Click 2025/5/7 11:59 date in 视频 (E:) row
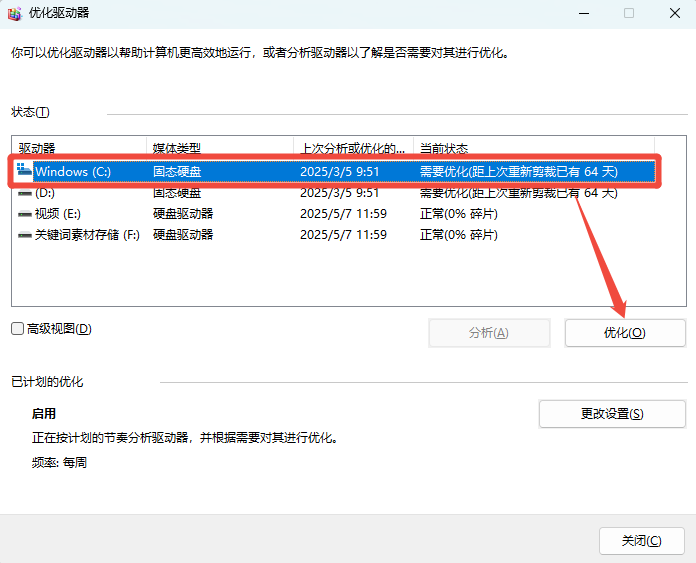Screen dimensions: 696x563 click(x=343, y=214)
